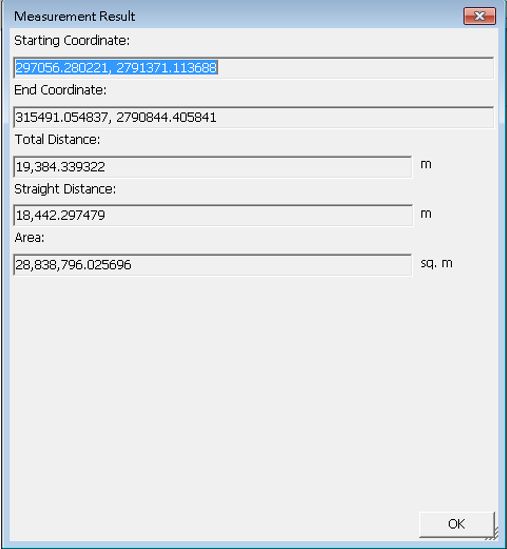
Task: Click the "sq. m" unit beside Area
Action: pyautogui.click(x=437, y=263)
